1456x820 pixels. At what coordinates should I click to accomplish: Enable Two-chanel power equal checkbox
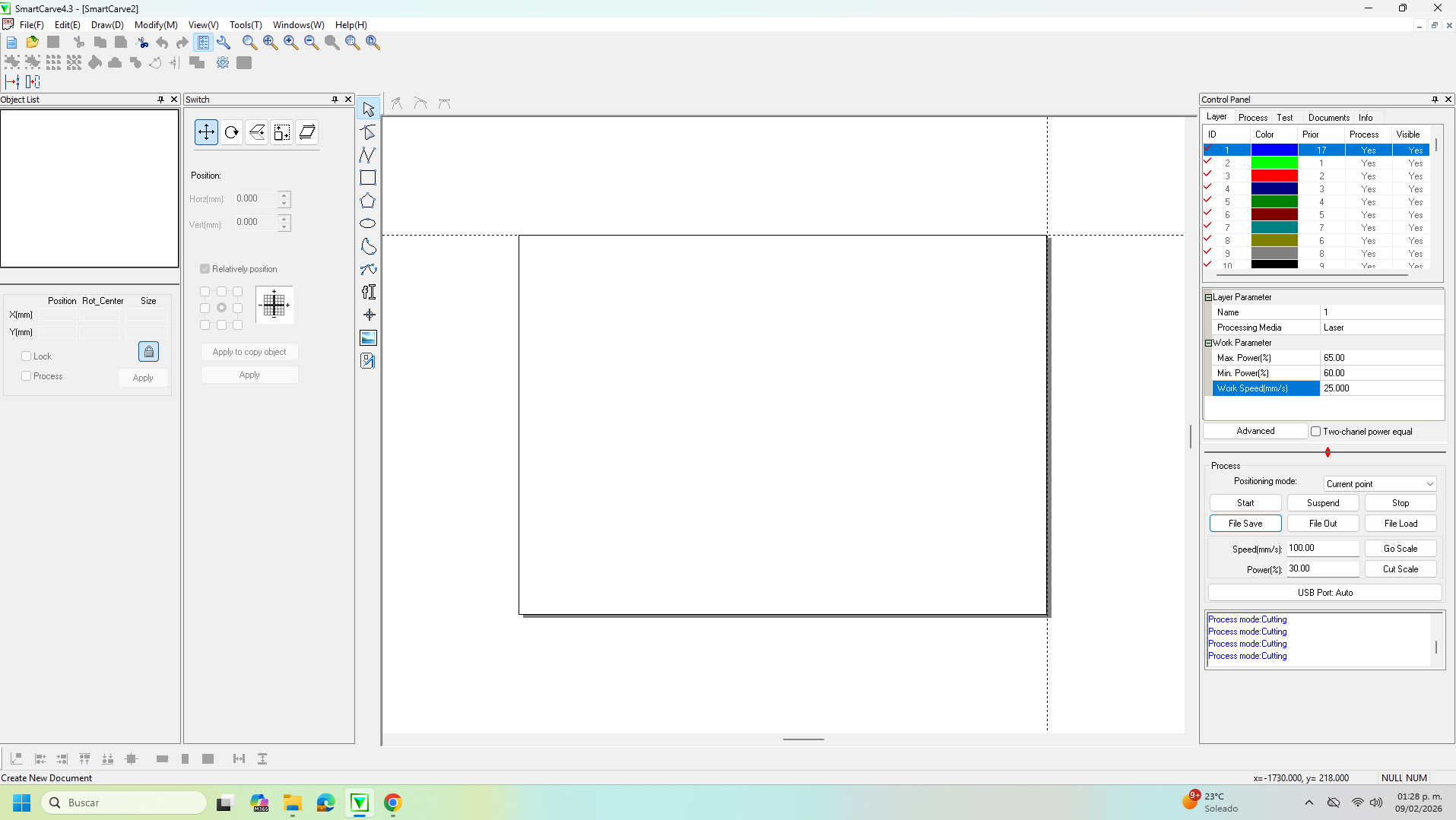click(1316, 432)
